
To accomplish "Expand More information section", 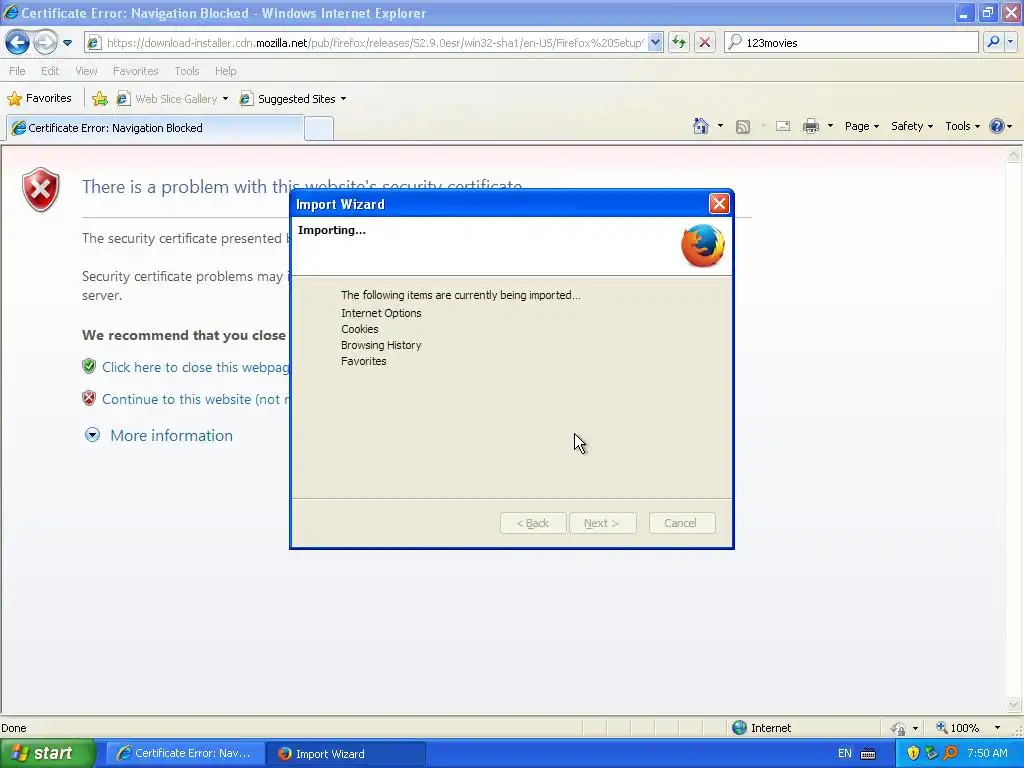I will (x=159, y=436).
